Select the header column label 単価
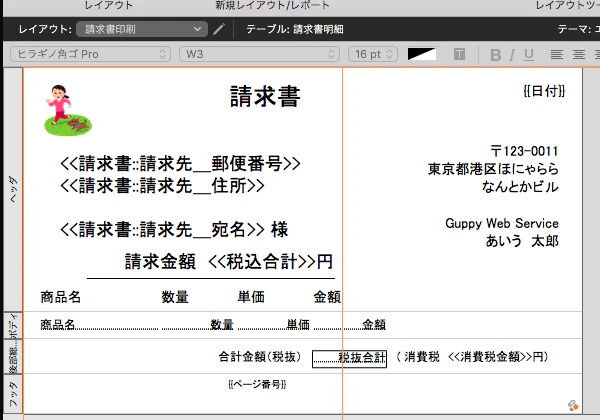600x420 pixels. click(251, 297)
